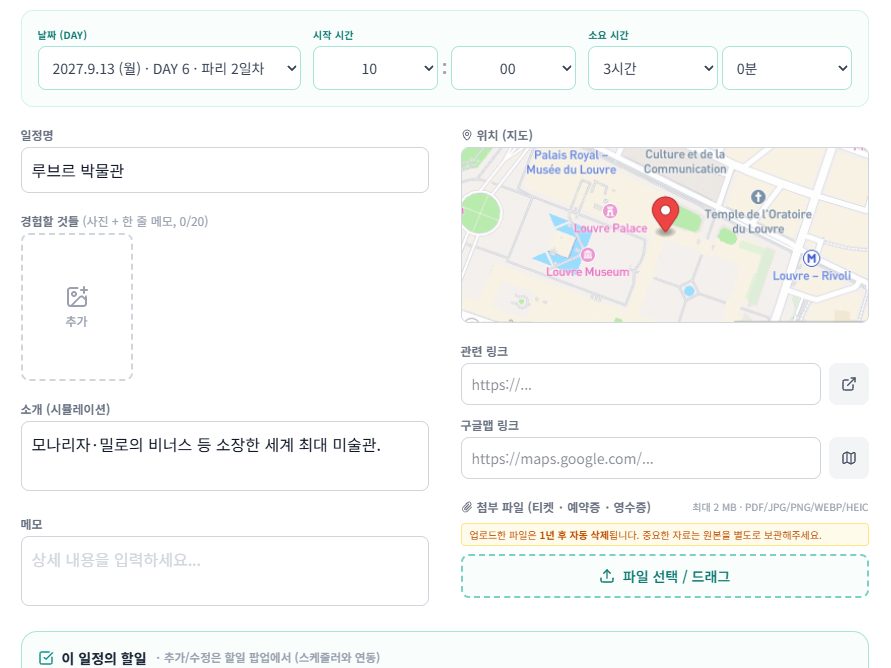Click the Louvre Palace marker icon on map
The width and height of the screenshot is (891, 668).
[610, 211]
